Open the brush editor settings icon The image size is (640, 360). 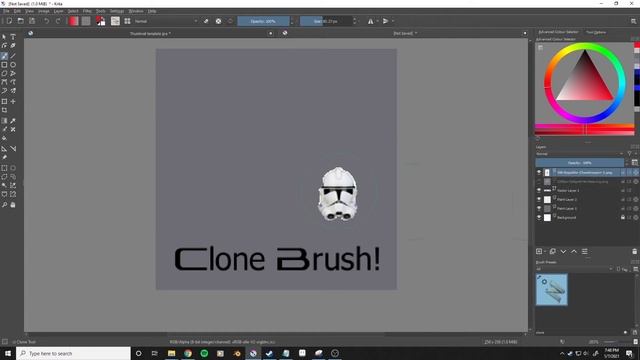[x=116, y=21]
